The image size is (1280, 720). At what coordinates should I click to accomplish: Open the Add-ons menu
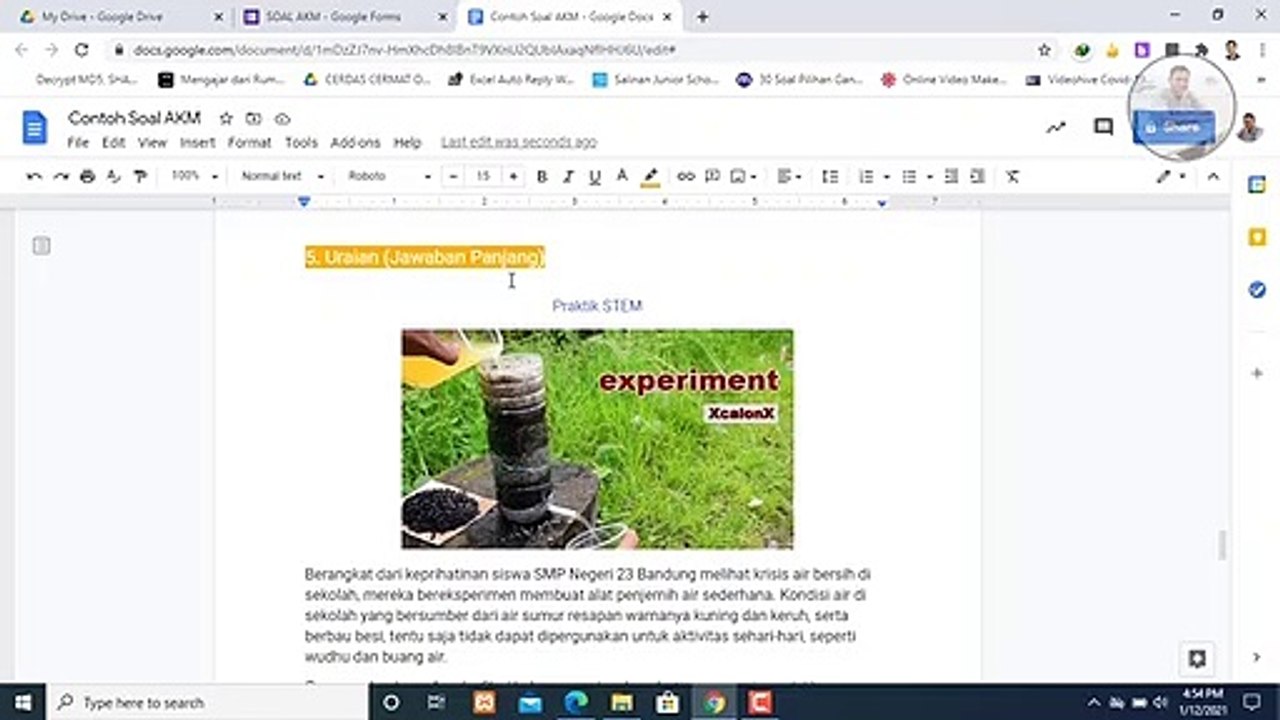(x=355, y=143)
